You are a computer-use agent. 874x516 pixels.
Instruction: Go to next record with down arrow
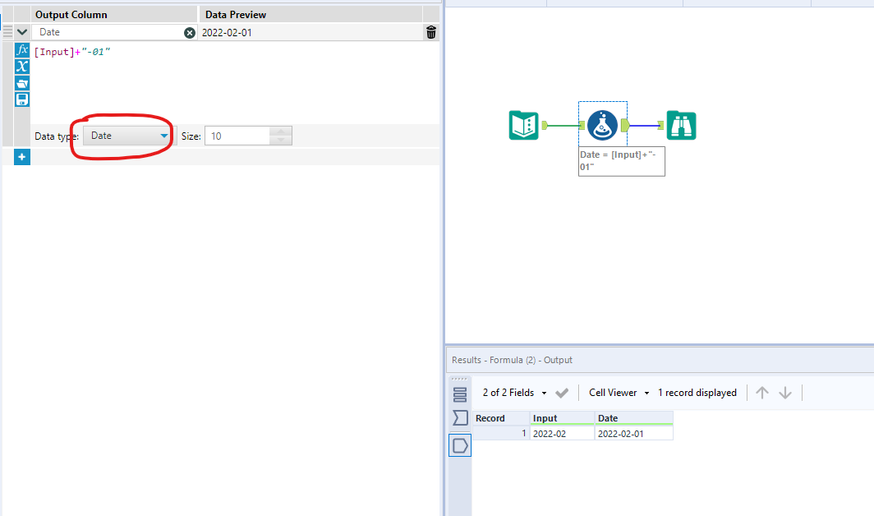[785, 393]
